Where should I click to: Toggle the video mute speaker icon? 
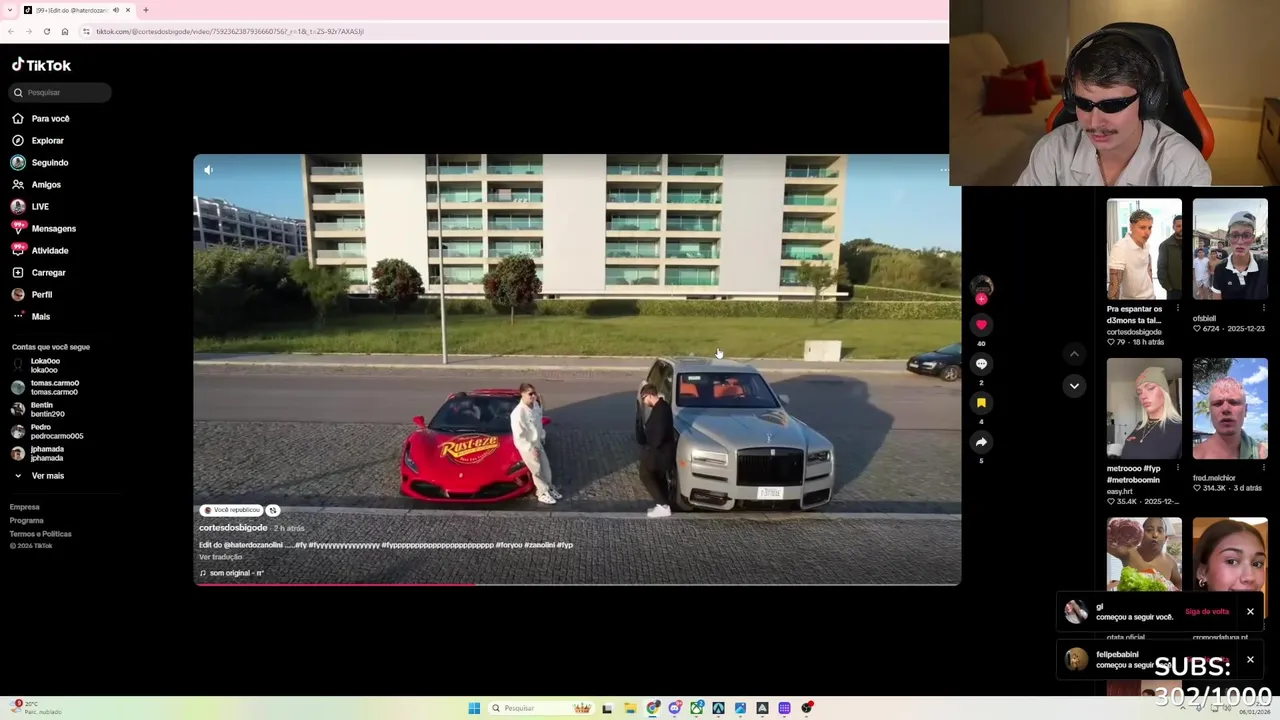[x=208, y=170]
